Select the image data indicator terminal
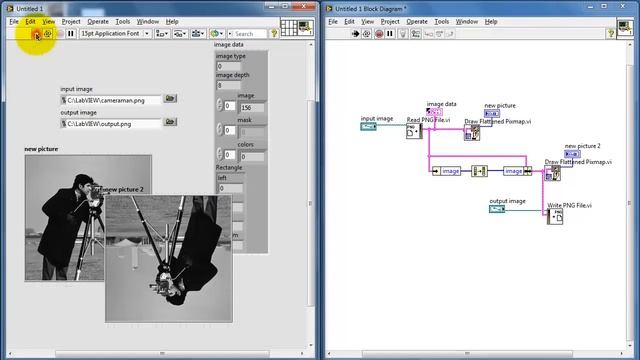 click(434, 111)
